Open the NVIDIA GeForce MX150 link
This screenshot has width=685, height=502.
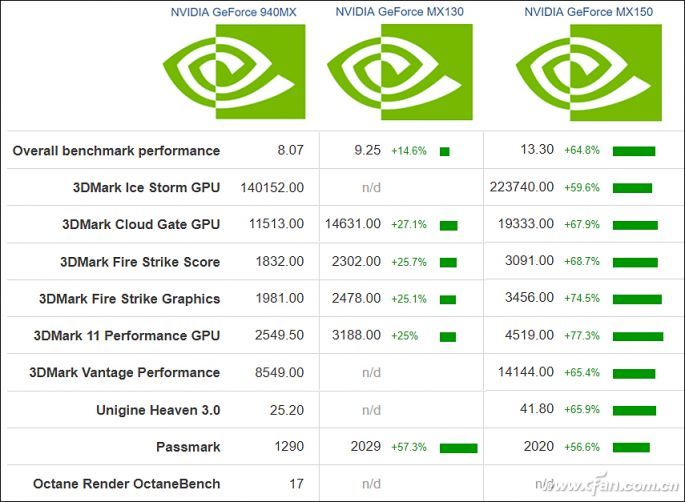tap(587, 12)
